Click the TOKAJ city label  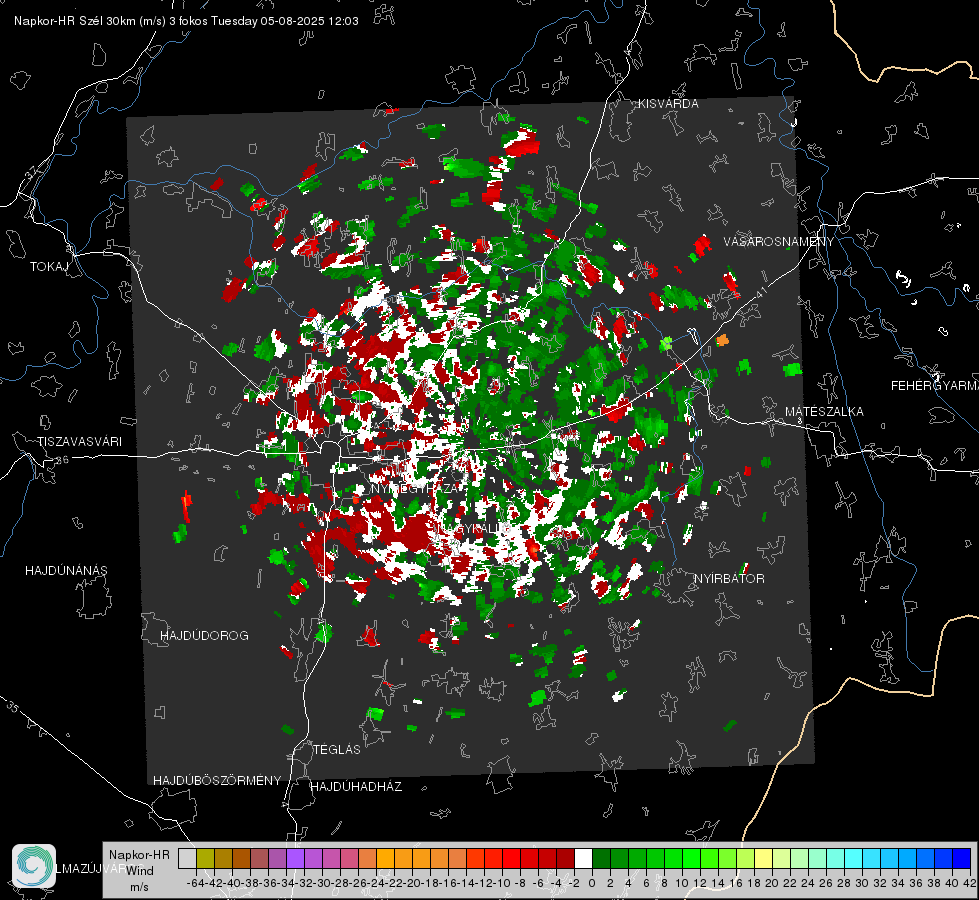click(x=49, y=267)
